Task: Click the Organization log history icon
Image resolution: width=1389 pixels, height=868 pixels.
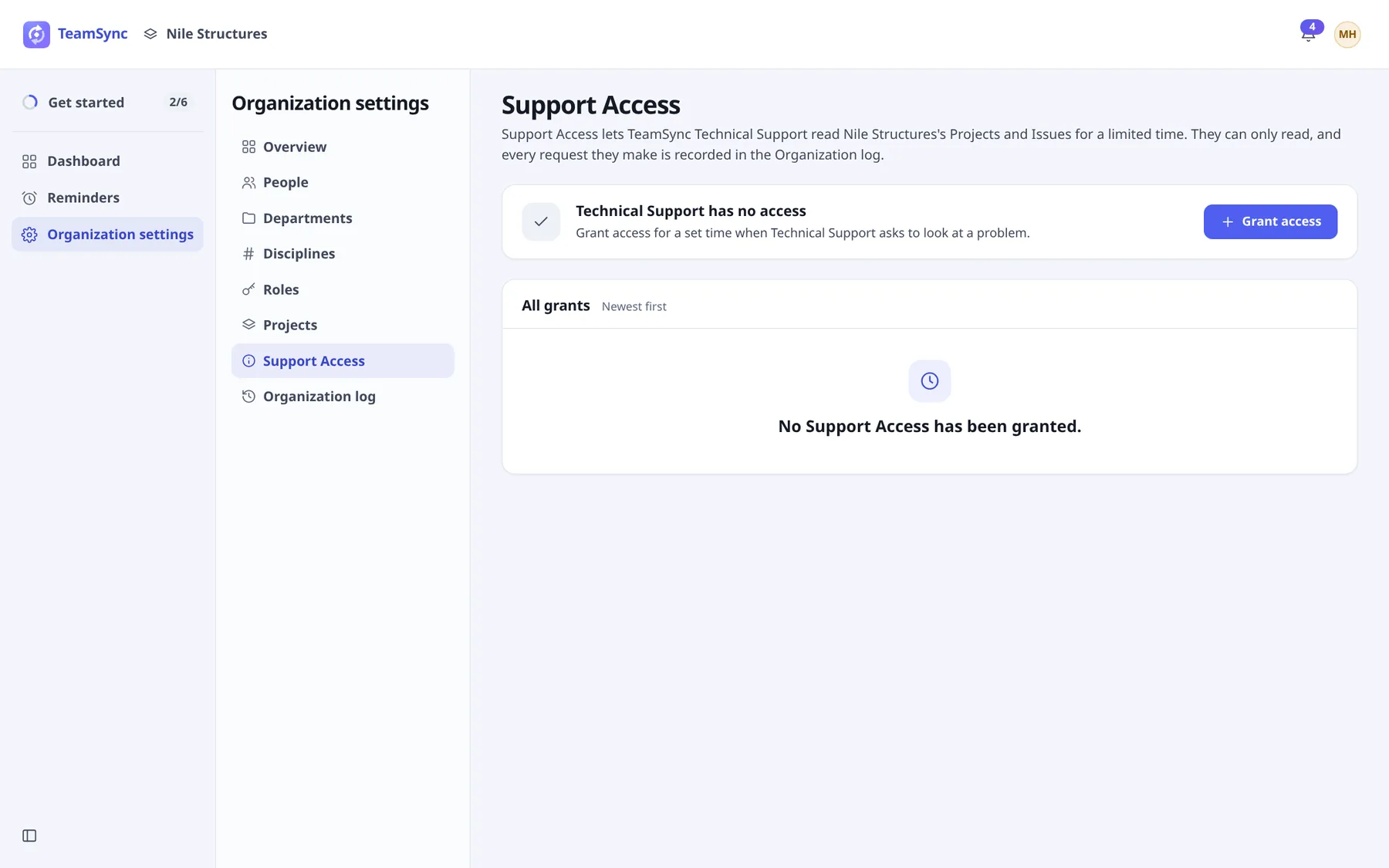Action: point(248,397)
